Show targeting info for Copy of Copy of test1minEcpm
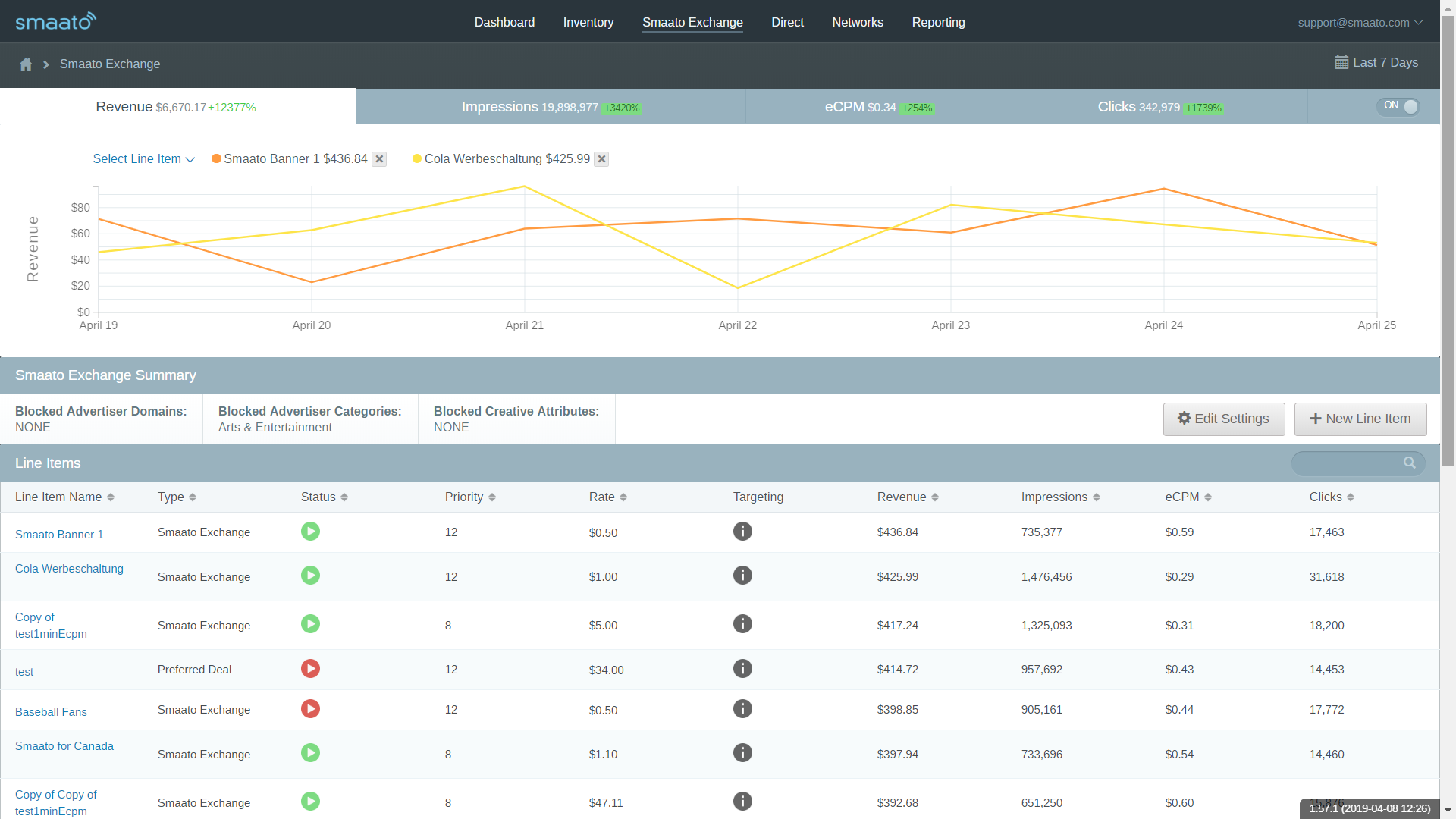This screenshot has height=819, width=1456. [x=742, y=802]
